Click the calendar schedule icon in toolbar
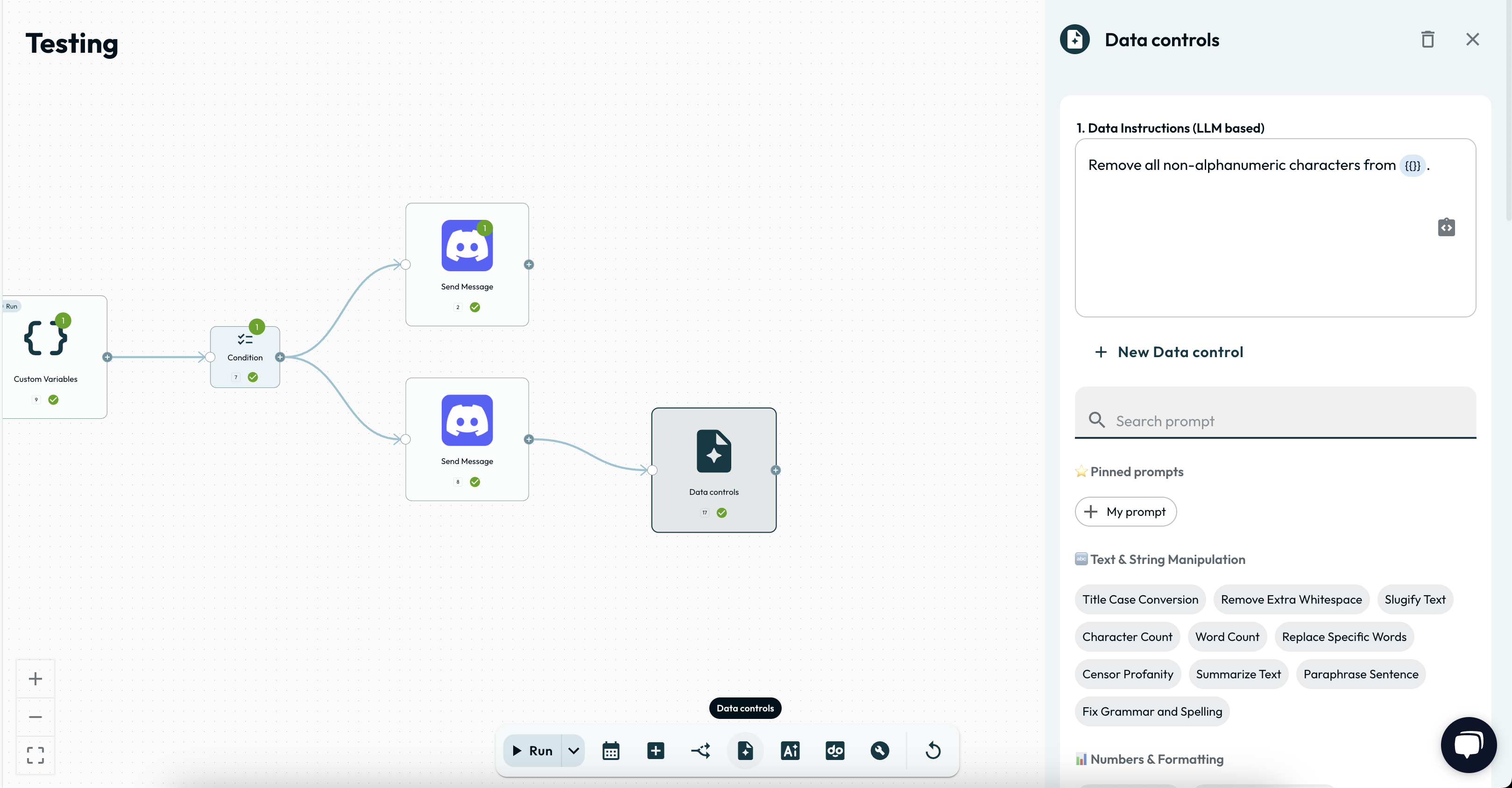The image size is (1512, 788). 610,751
